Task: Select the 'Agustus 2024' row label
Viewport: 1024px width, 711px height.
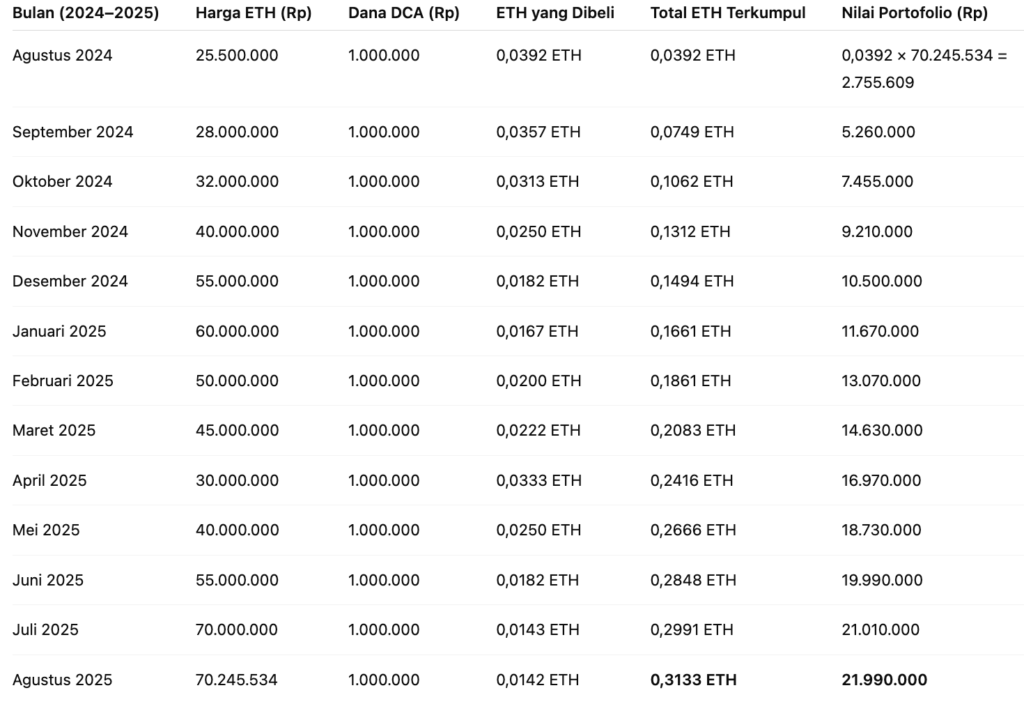Action: coord(62,56)
